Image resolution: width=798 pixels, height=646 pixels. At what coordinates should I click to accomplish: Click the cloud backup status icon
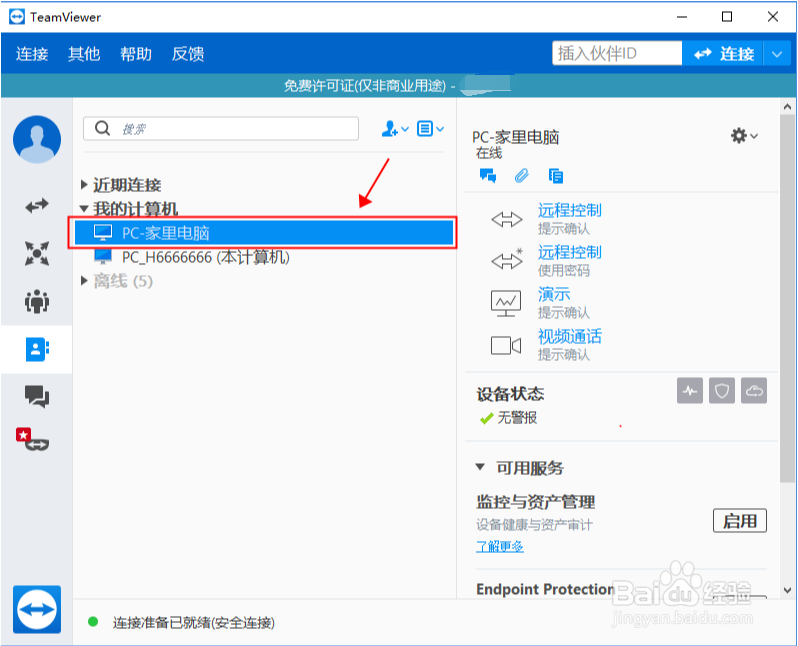(x=754, y=390)
